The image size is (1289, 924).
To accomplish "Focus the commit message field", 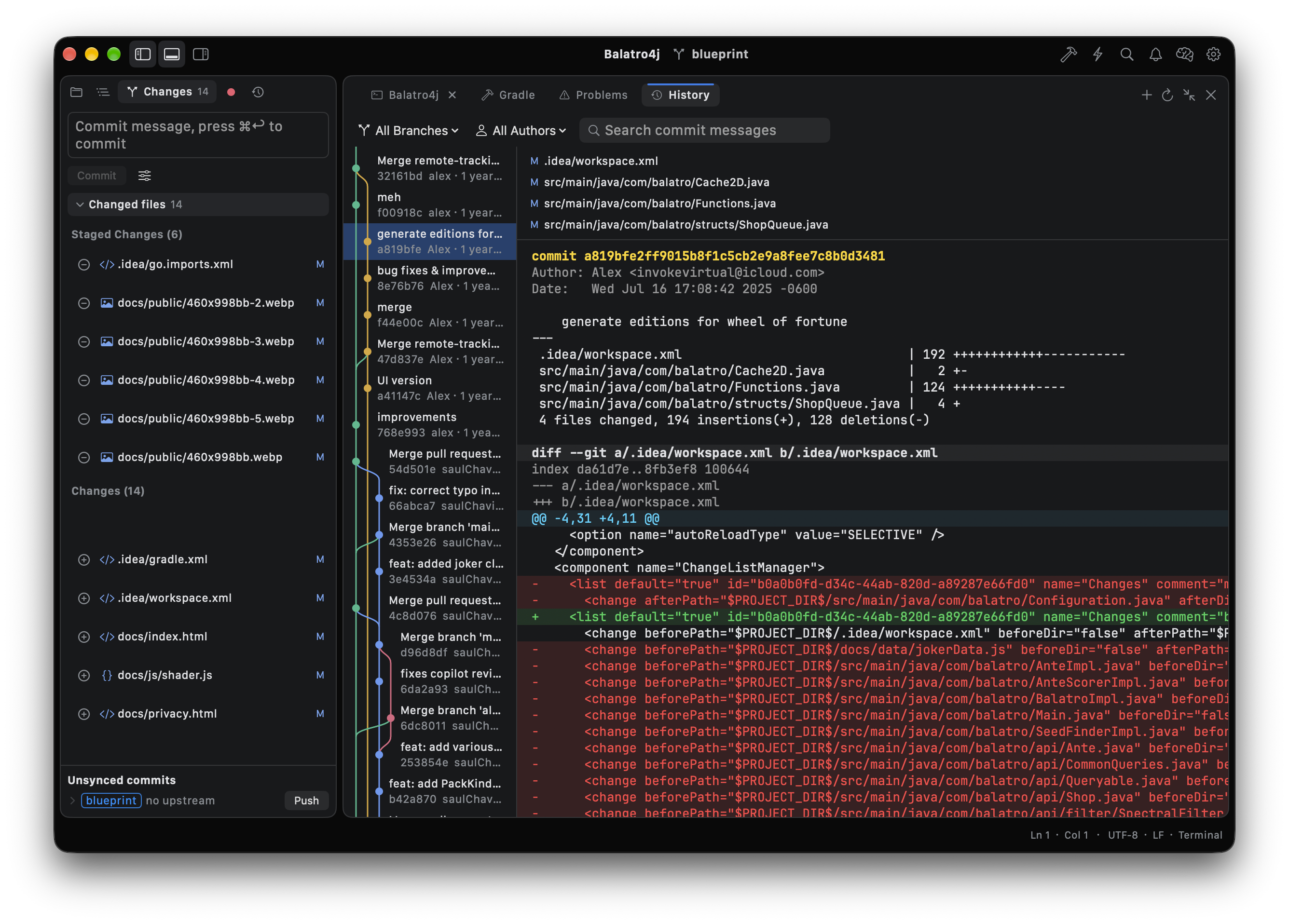I will click(198, 135).
